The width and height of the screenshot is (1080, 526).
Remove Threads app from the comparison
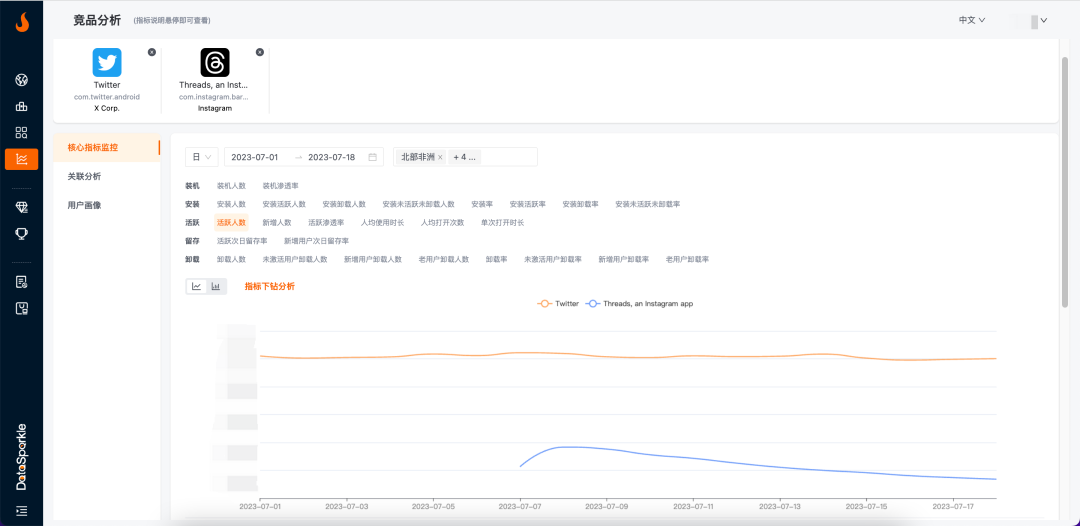(260, 52)
